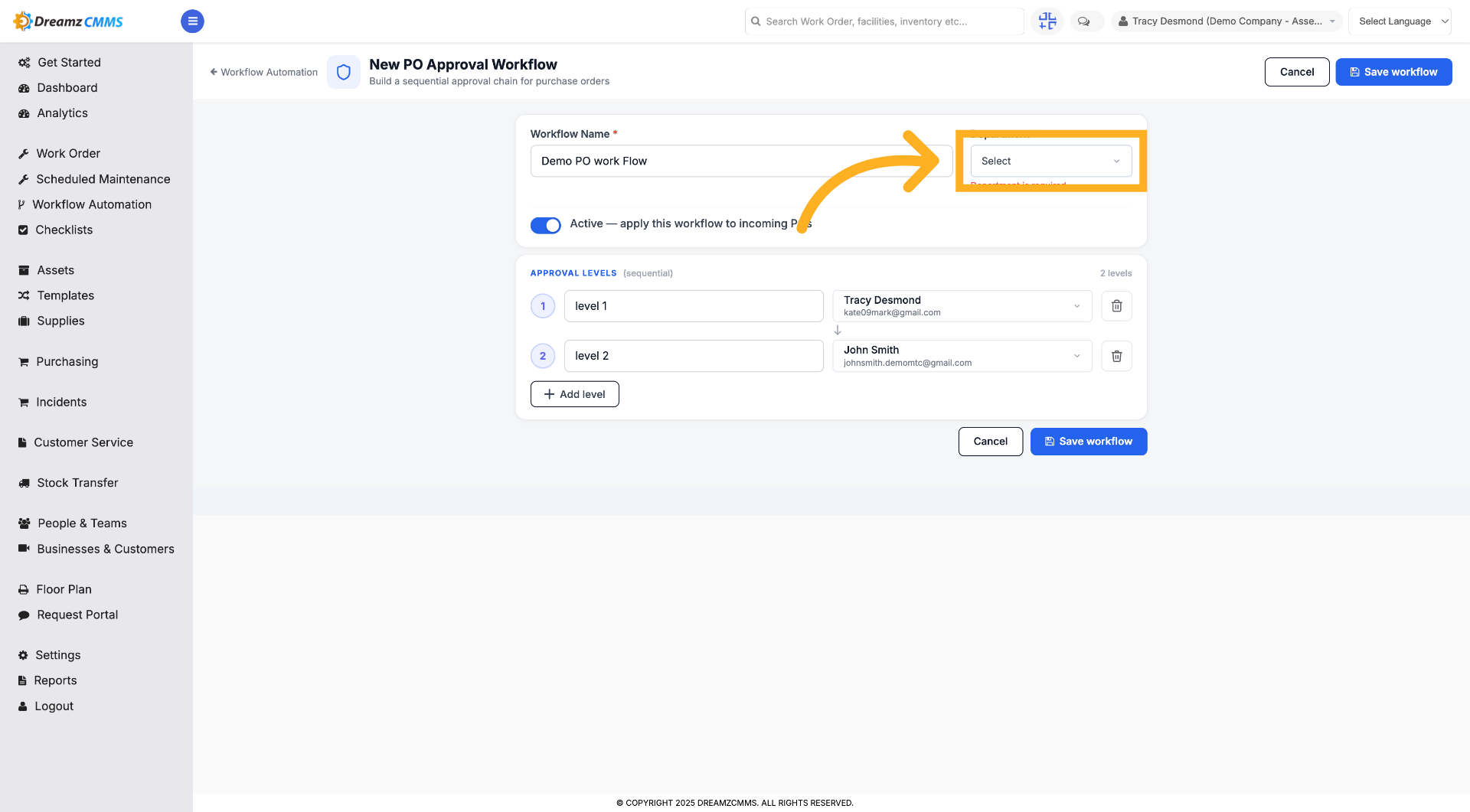The height and width of the screenshot is (812, 1470).
Task: Go back via Workflow Automation link
Action: 264,72
